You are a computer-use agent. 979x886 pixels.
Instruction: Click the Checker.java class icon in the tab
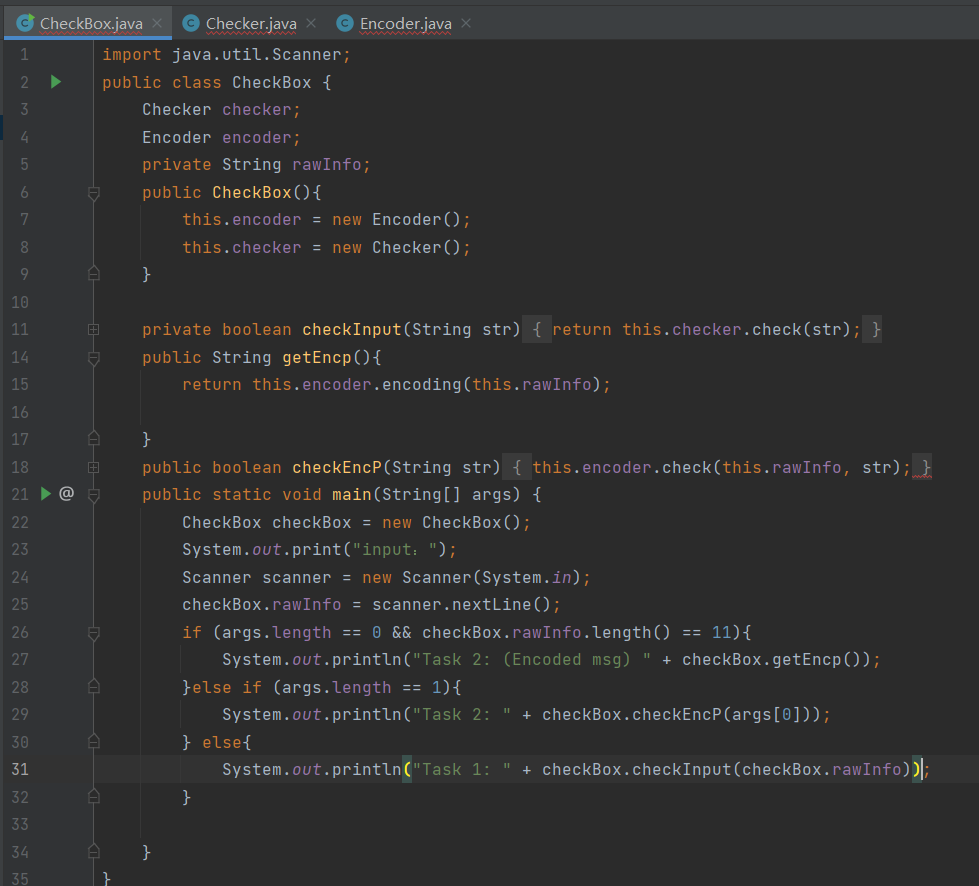(190, 22)
